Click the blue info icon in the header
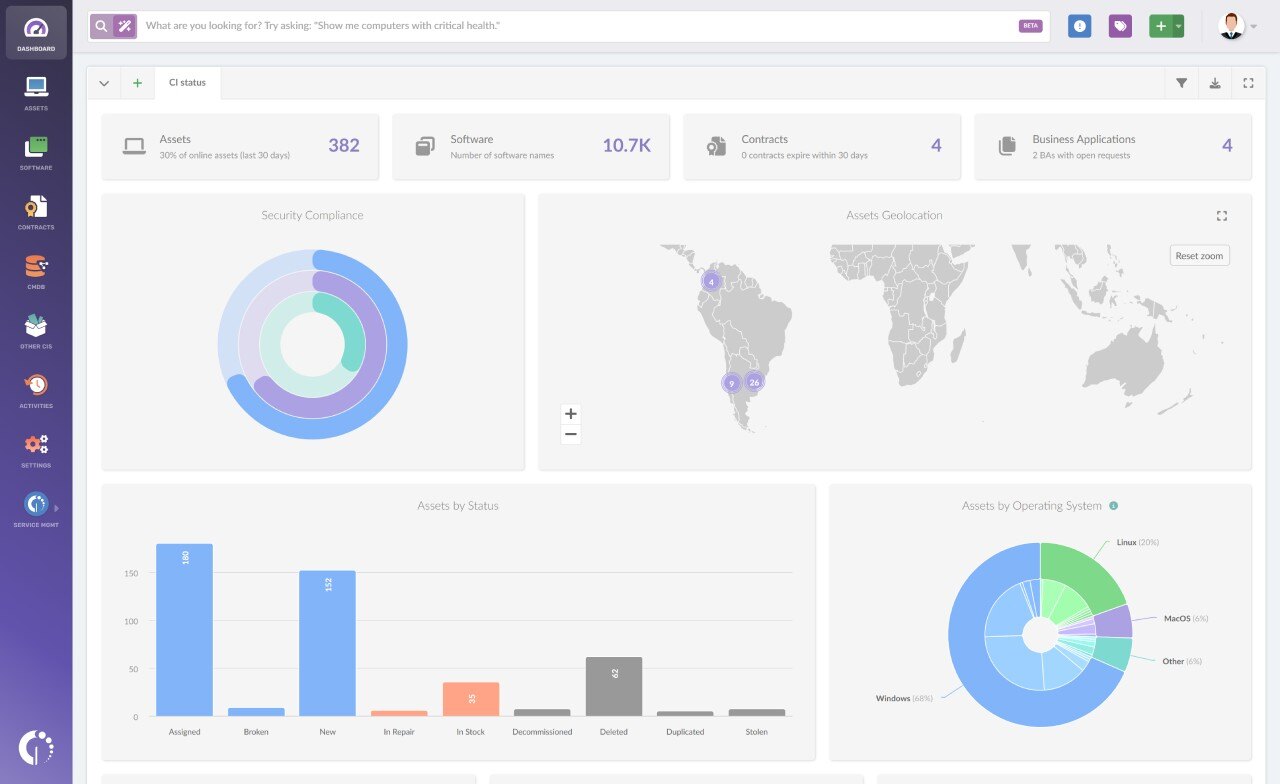This screenshot has width=1280, height=784. click(1079, 25)
